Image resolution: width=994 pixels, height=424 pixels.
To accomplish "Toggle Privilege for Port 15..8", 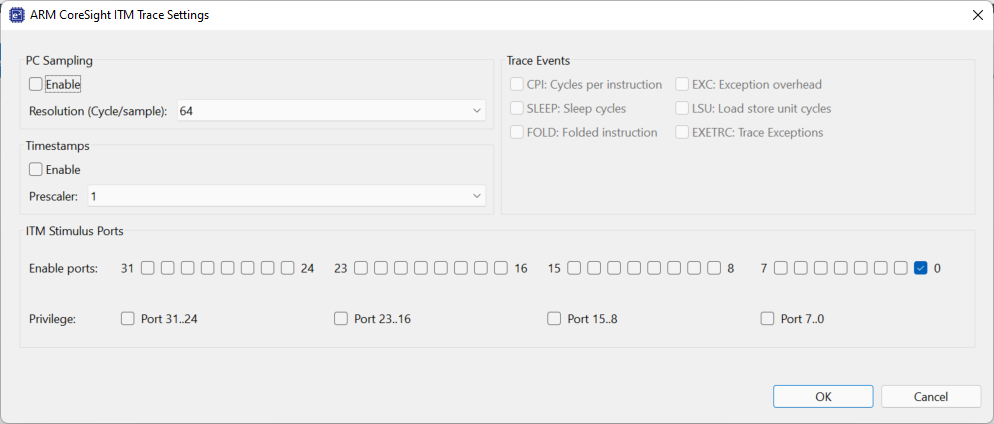I will pos(554,319).
